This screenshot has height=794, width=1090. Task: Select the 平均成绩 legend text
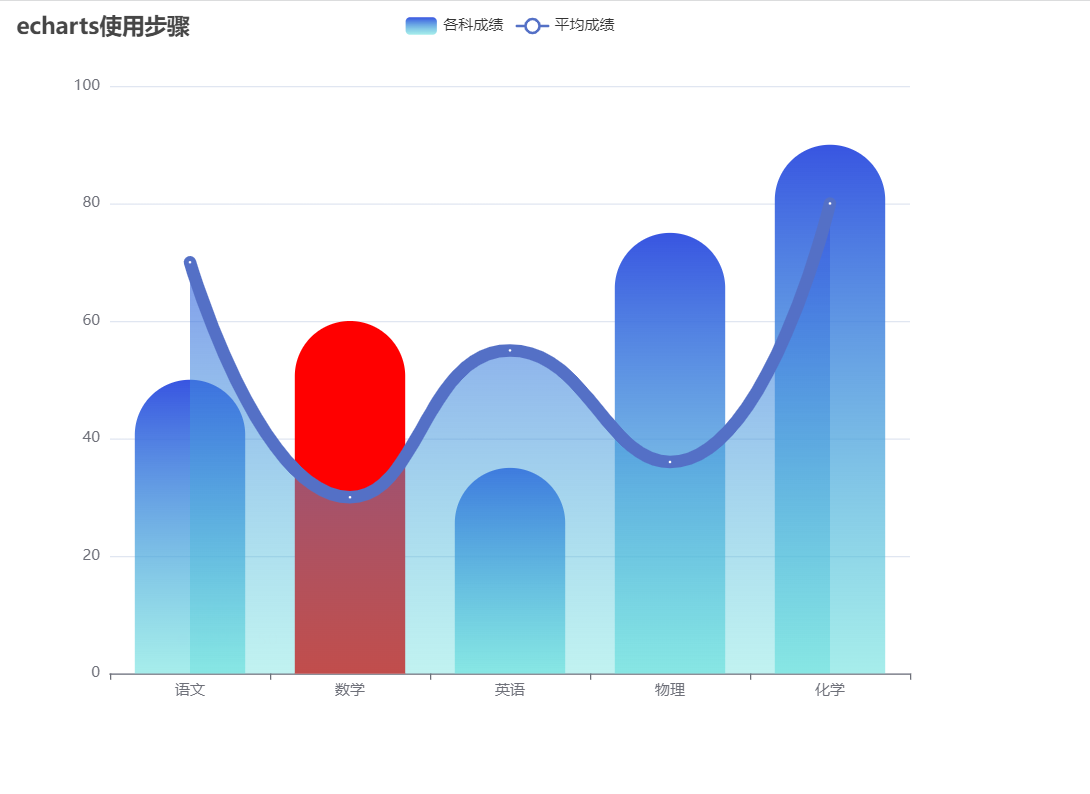click(583, 24)
